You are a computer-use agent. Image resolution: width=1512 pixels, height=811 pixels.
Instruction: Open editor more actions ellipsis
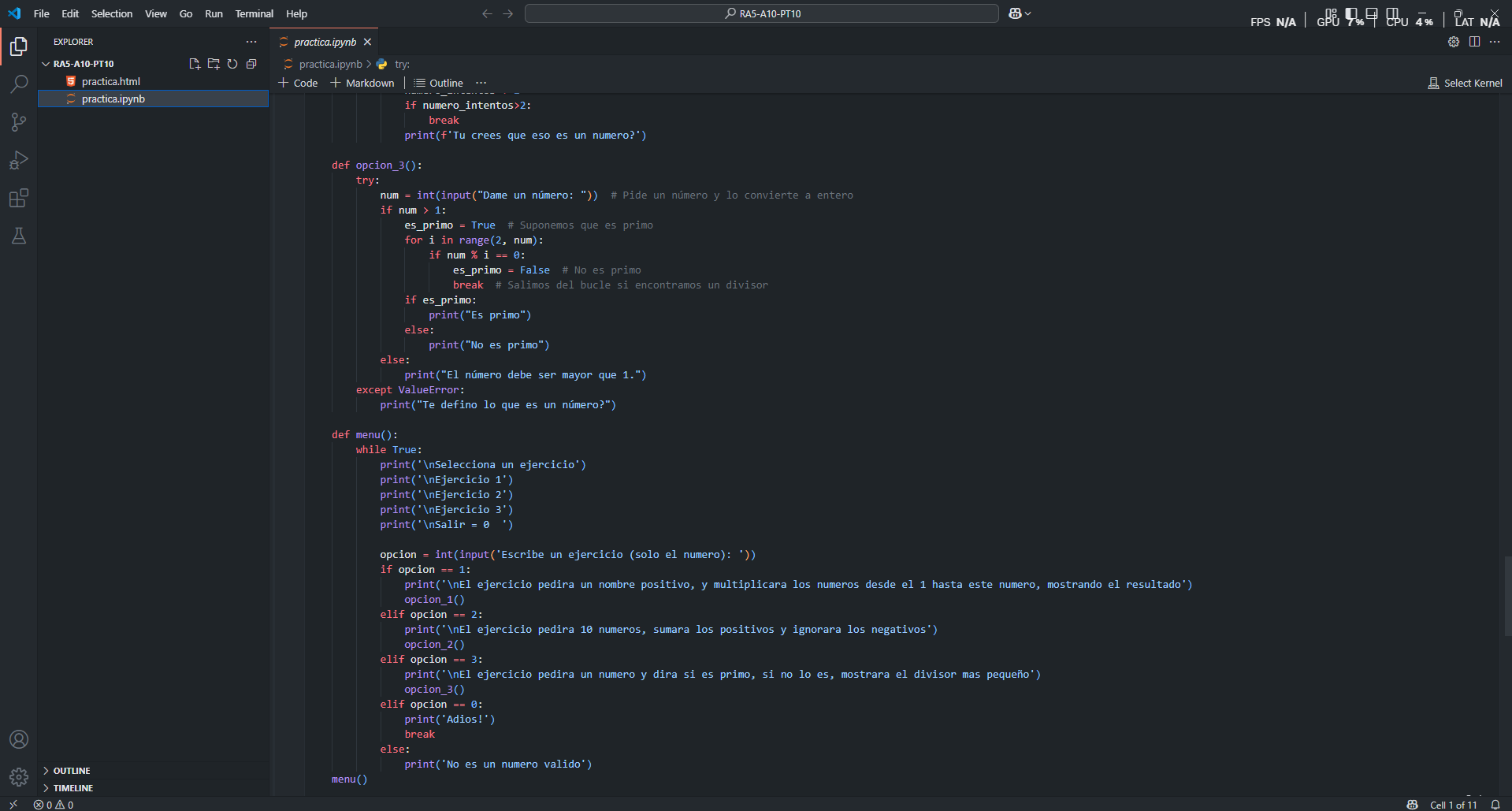pos(1495,42)
